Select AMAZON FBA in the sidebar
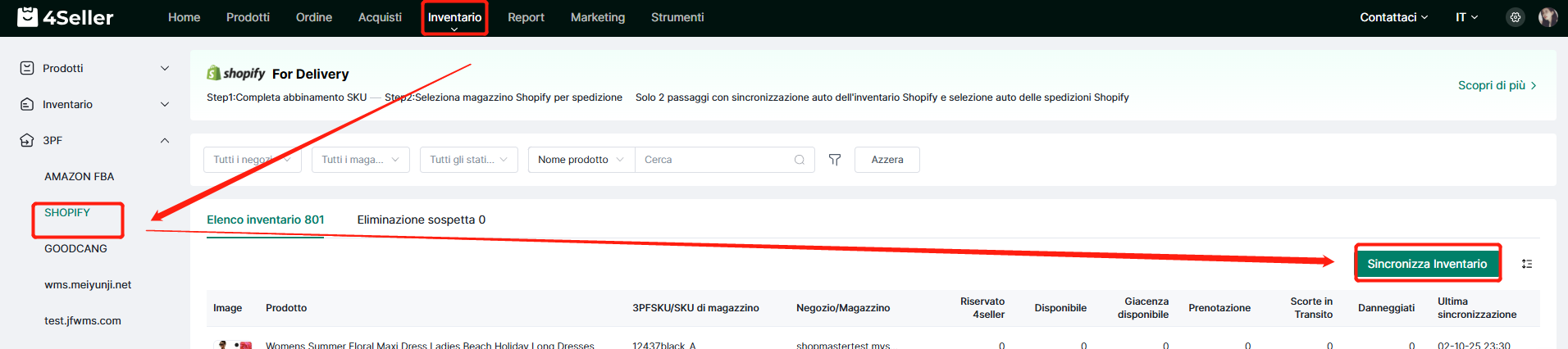Screen dimensions: 1568x349 click(x=80, y=176)
